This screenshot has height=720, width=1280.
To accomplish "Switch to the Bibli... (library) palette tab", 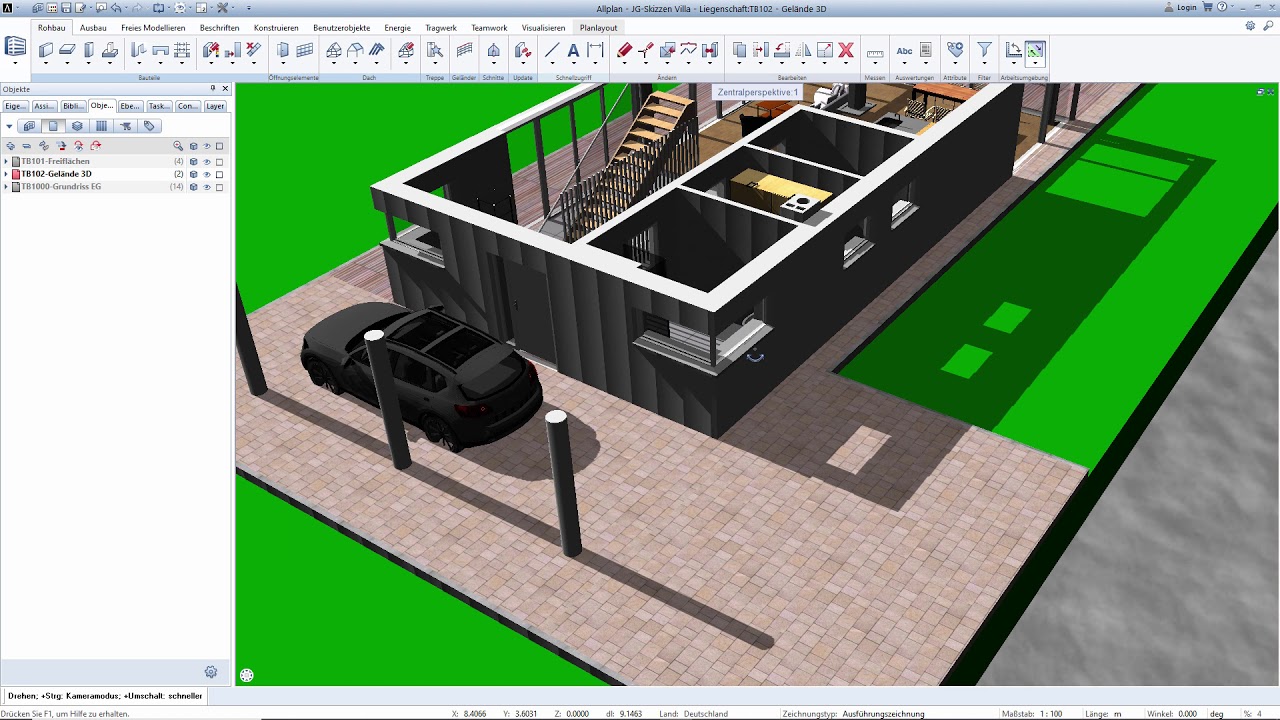I will pos(73,106).
